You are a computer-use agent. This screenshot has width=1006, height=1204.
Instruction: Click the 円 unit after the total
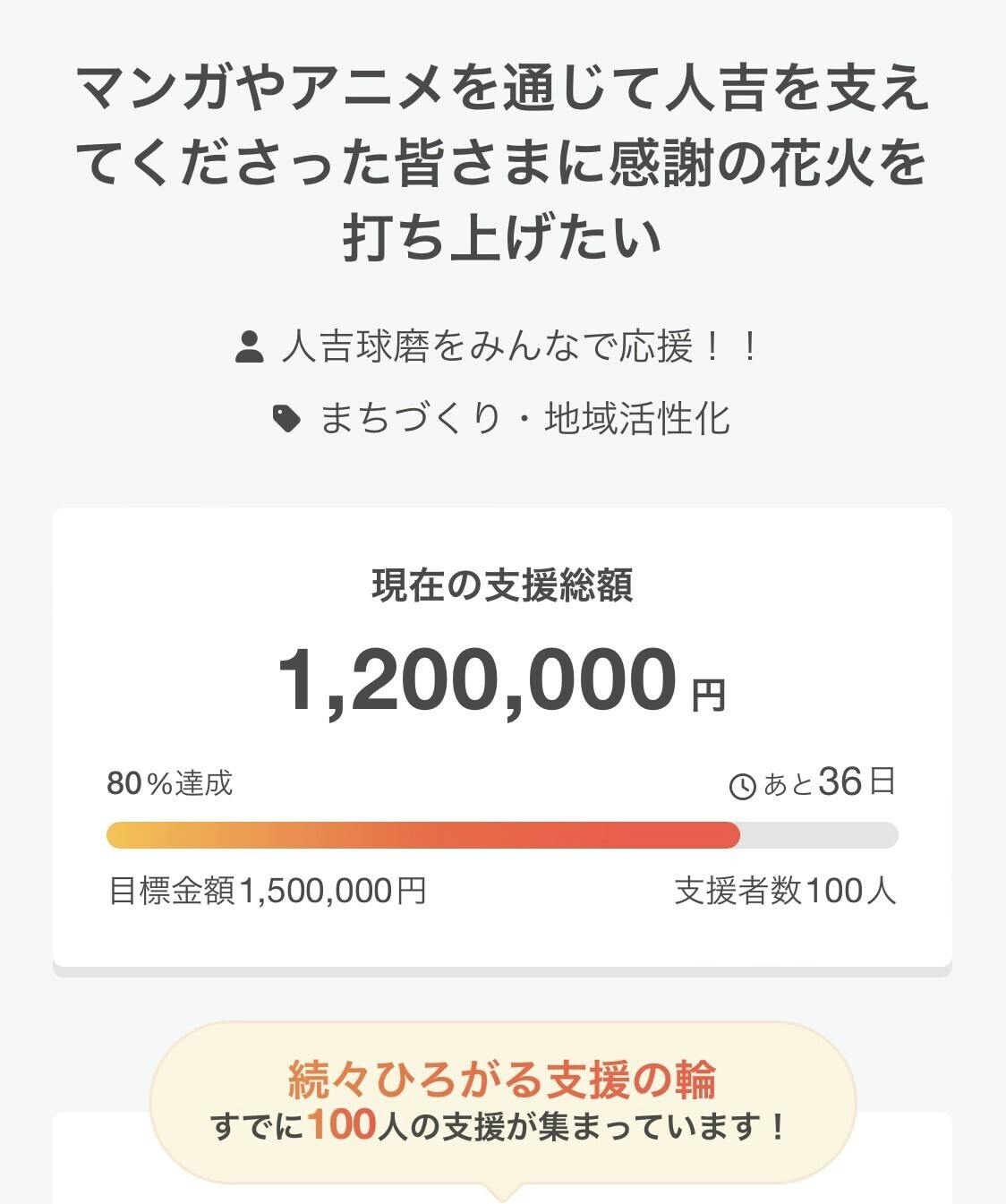708,695
